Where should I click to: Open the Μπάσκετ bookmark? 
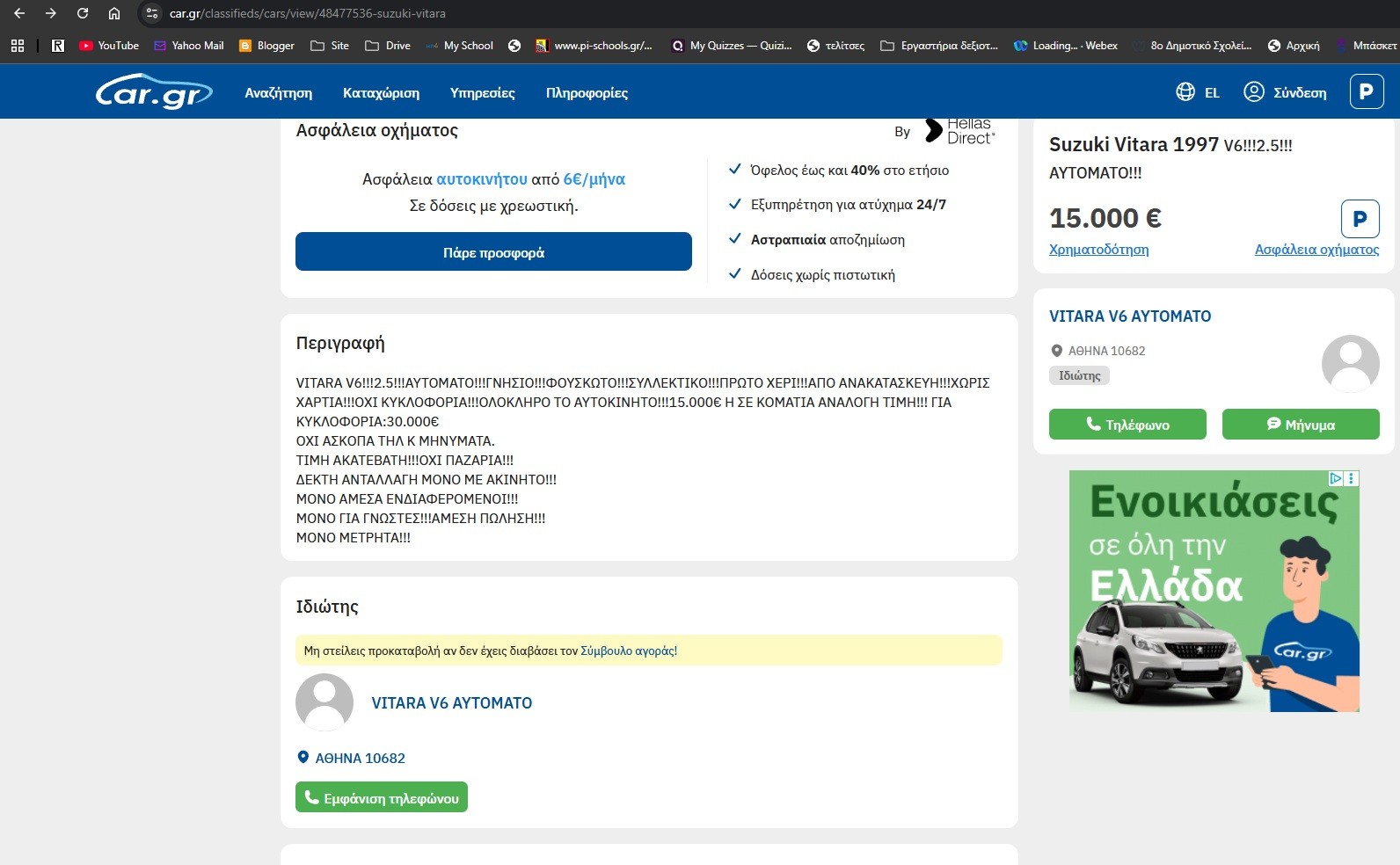tap(1367, 46)
